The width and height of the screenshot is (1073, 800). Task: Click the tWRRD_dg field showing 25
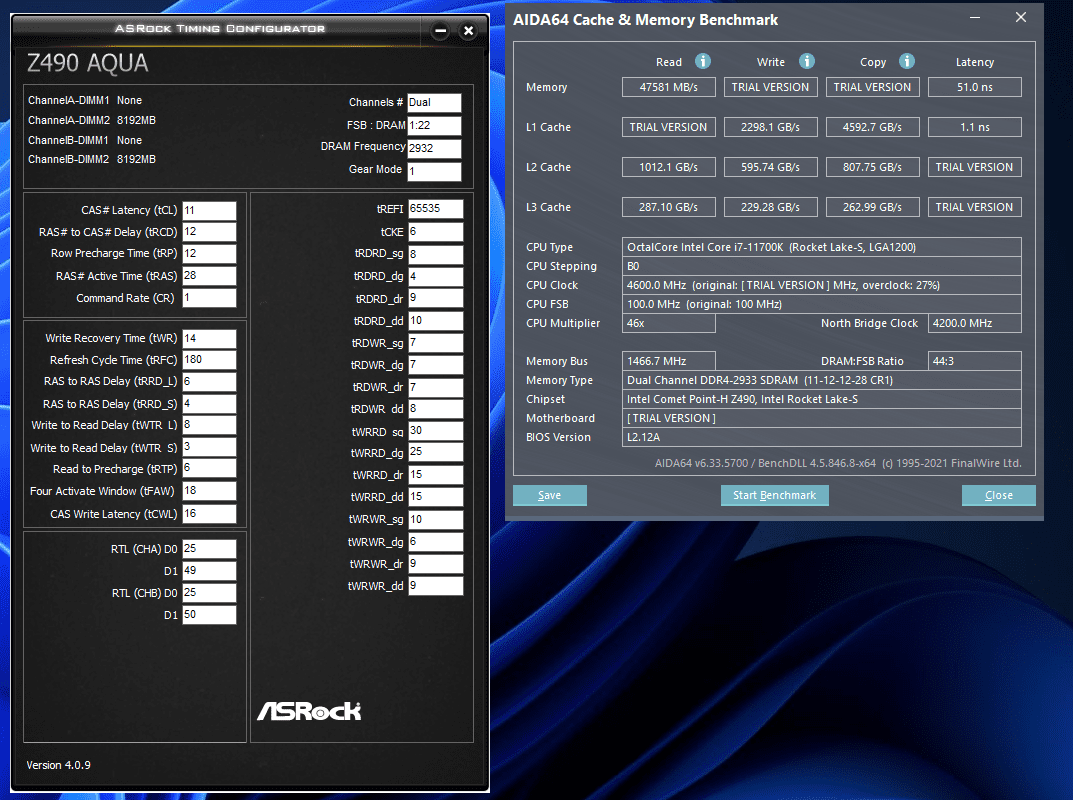[x=435, y=452]
